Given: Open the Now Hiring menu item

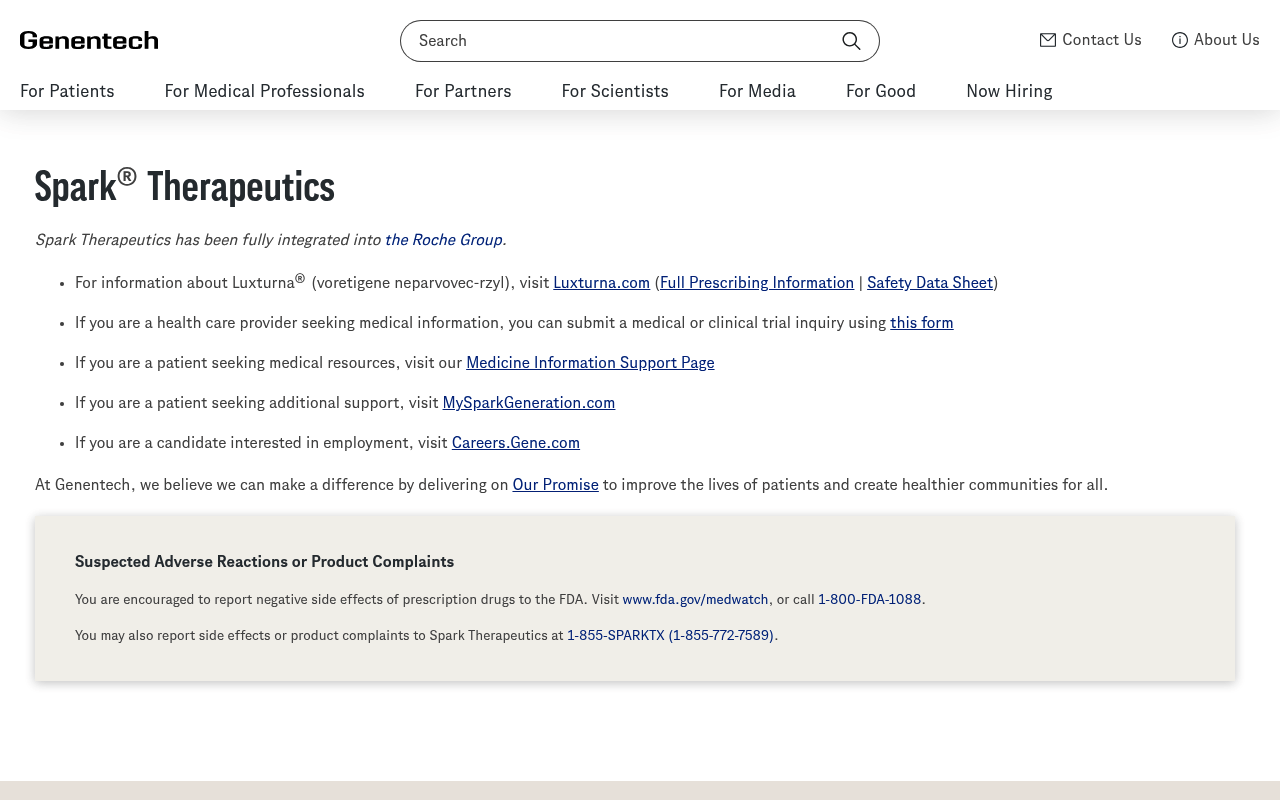Looking at the screenshot, I should 1009,91.
